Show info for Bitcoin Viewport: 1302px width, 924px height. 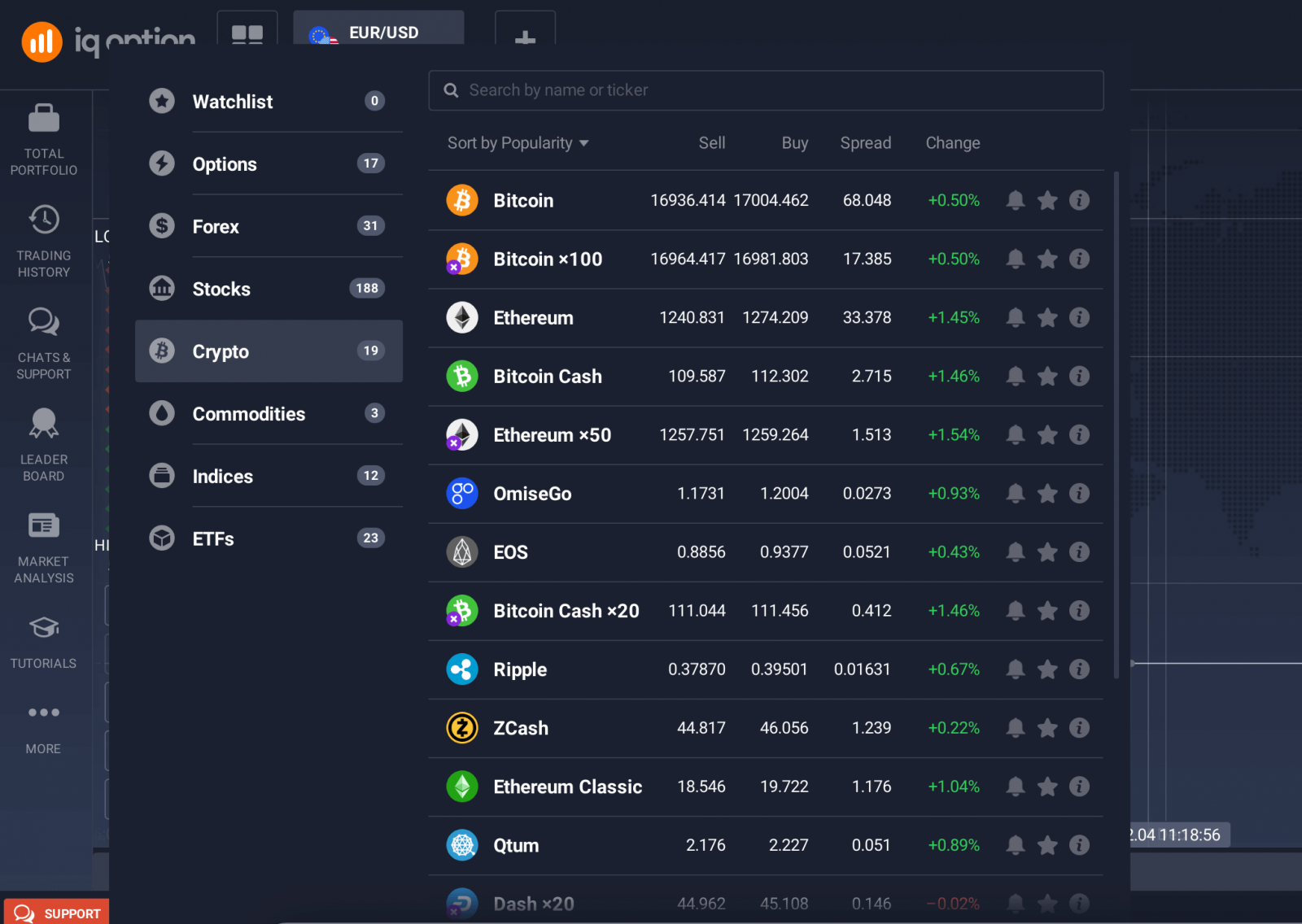(1079, 200)
